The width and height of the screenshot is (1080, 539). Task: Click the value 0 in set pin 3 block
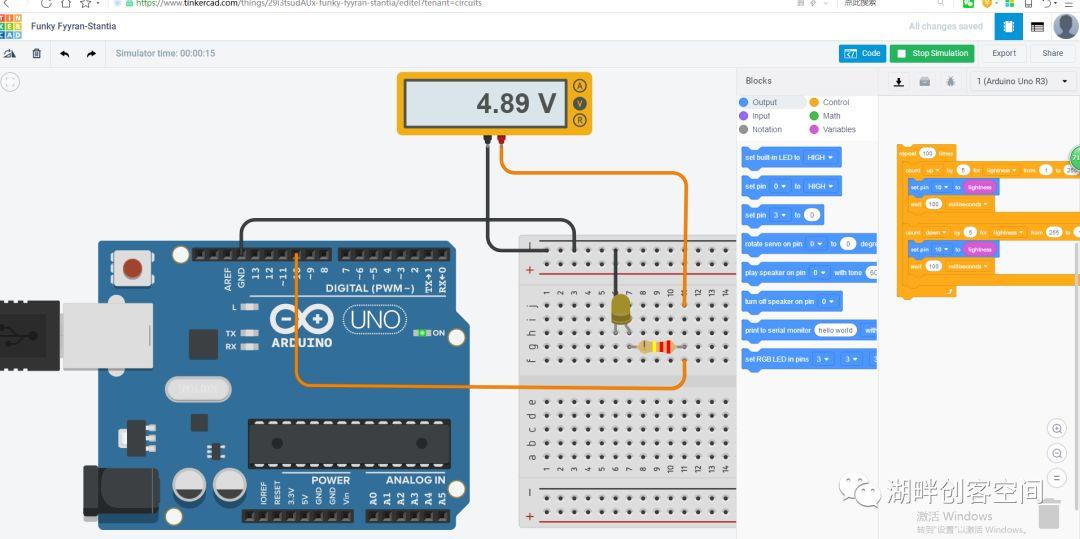pos(811,215)
